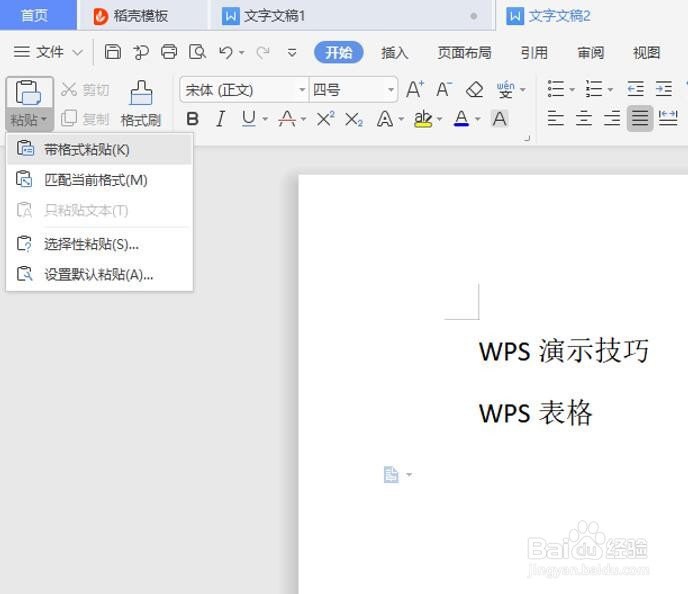Choose 匹配当前格式(M) from paste menu
Screen dimensions: 688x594
click(100, 180)
